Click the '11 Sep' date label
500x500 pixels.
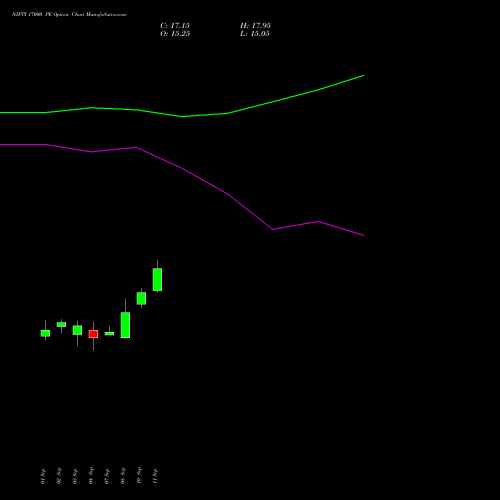(155, 476)
